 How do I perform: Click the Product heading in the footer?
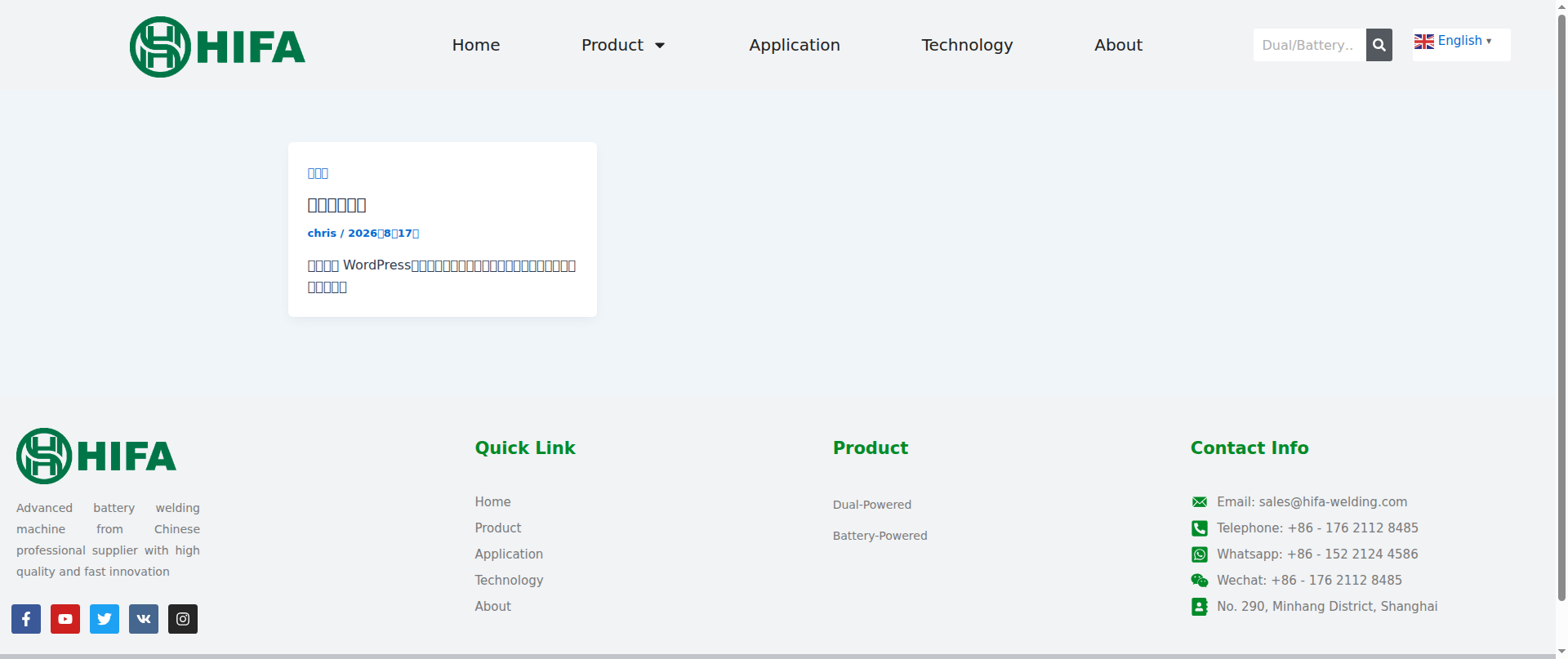pyautogui.click(x=871, y=447)
